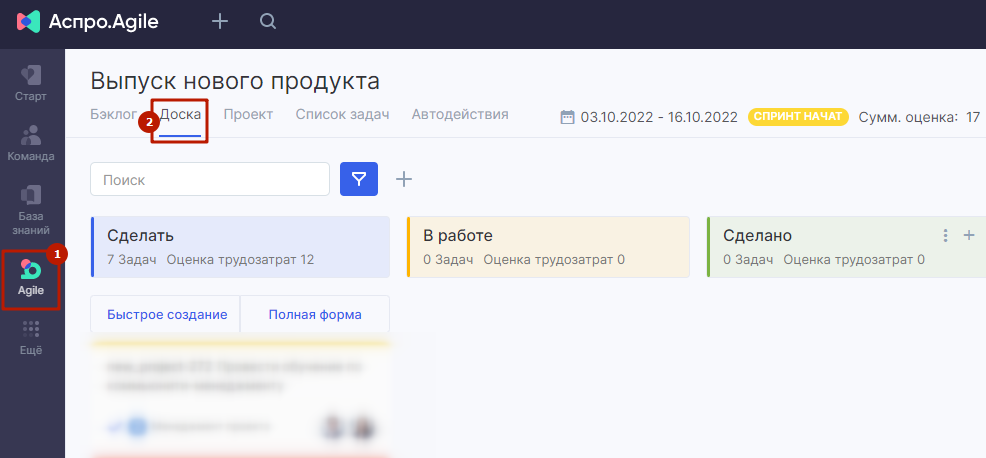Click the plus icon next to the filter

404,179
